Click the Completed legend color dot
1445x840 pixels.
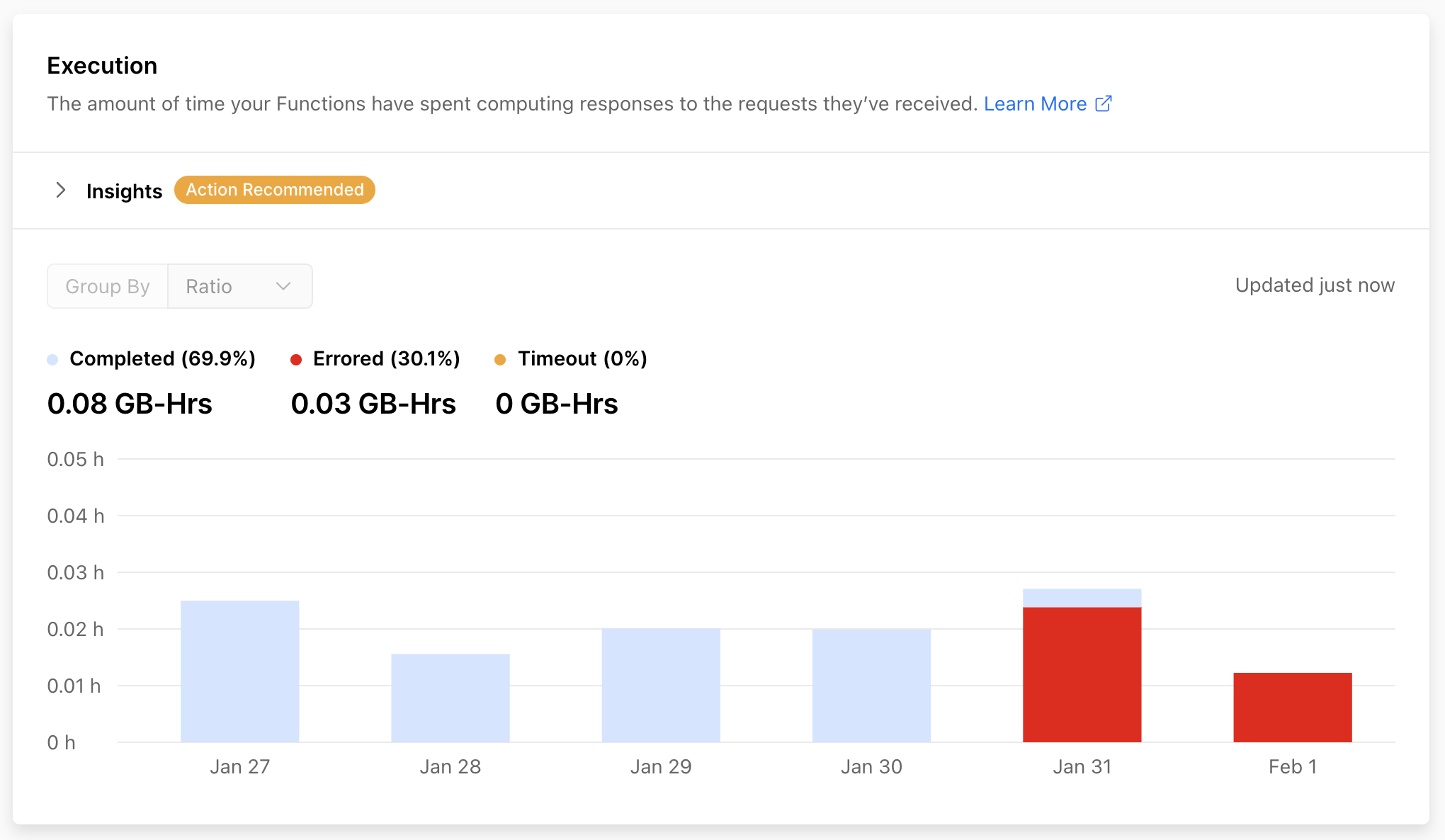pyautogui.click(x=52, y=360)
